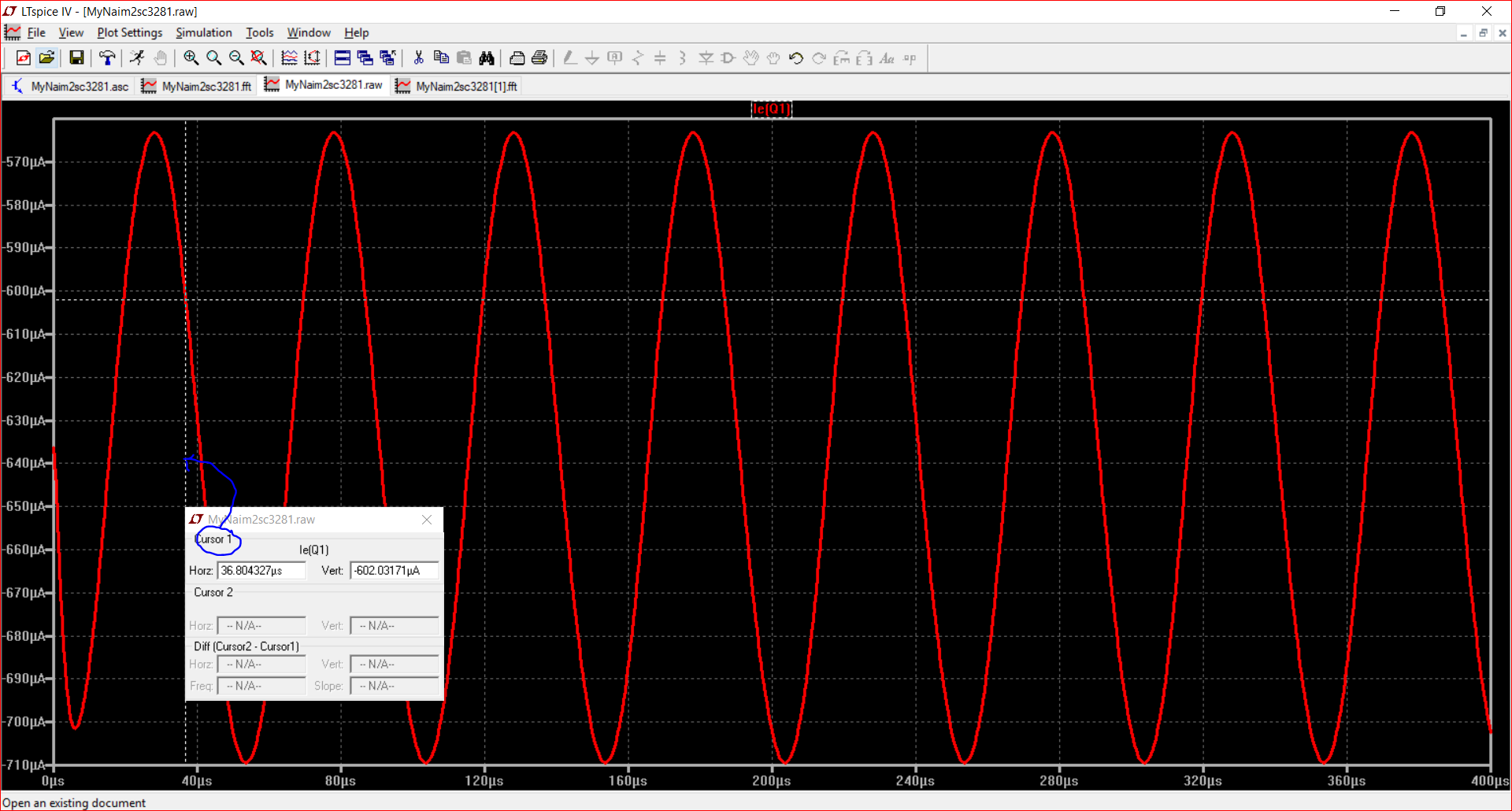Select the Capacitor component icon

click(x=660, y=57)
